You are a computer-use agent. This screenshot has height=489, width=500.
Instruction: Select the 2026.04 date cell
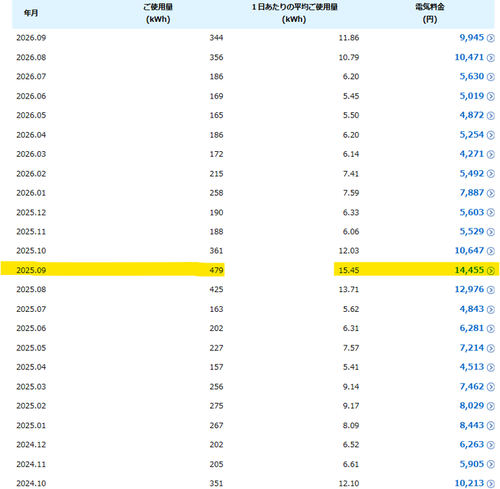pos(31,135)
